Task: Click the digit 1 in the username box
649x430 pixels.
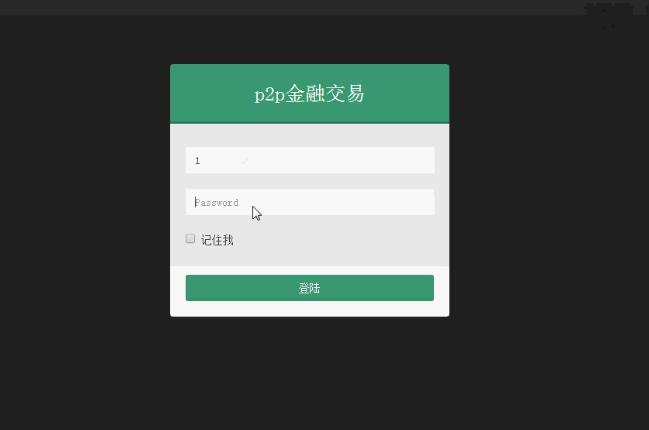Action: click(x=197, y=161)
